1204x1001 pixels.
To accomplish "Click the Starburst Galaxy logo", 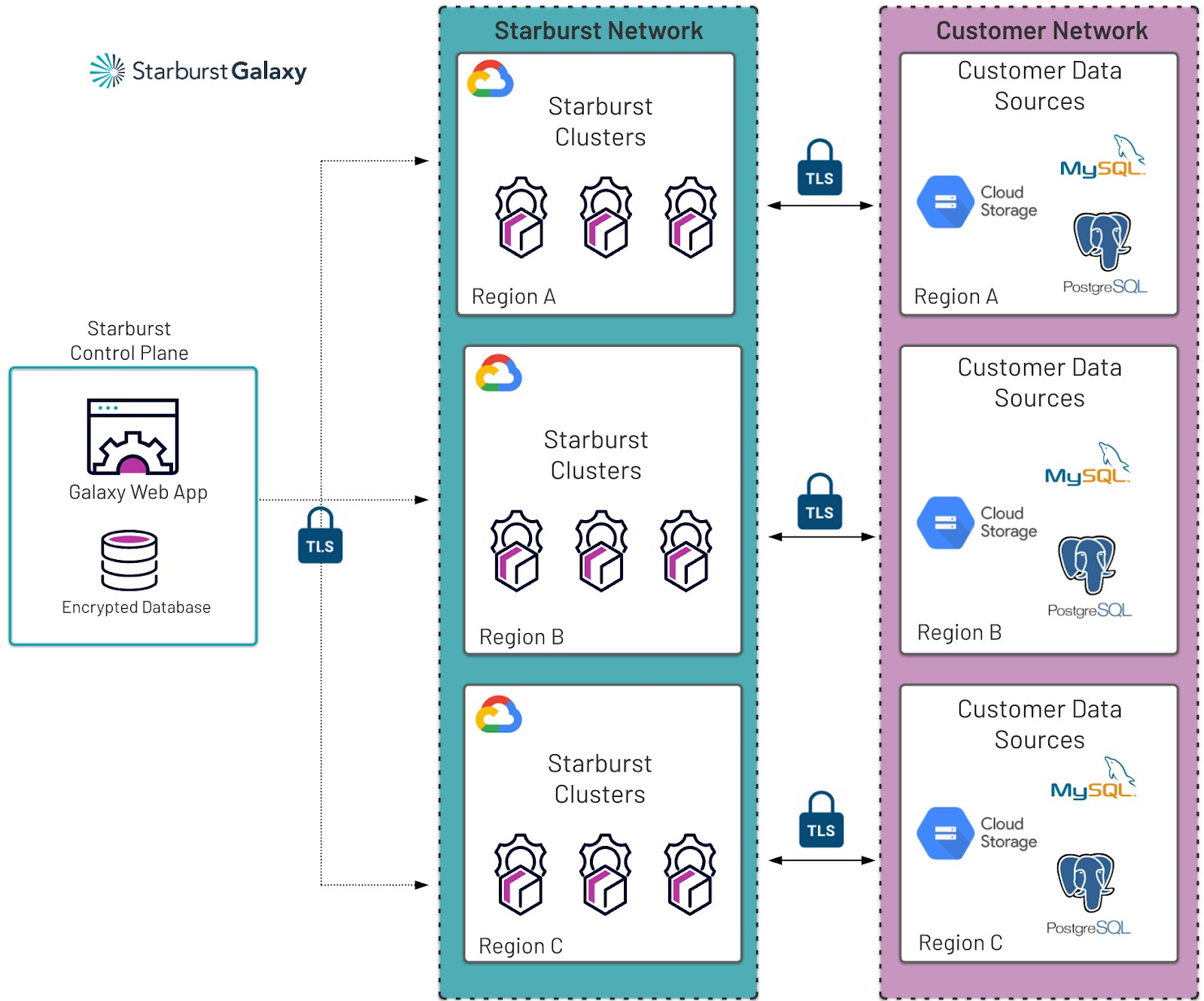I will [x=198, y=71].
